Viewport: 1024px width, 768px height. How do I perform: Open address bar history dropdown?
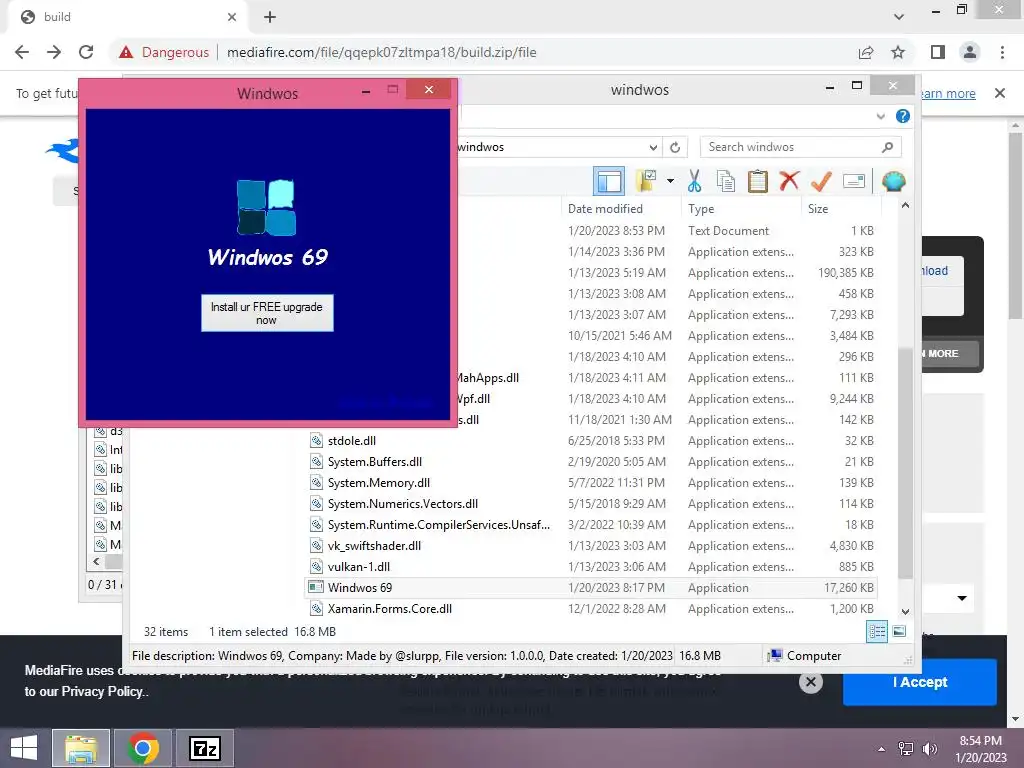[653, 147]
